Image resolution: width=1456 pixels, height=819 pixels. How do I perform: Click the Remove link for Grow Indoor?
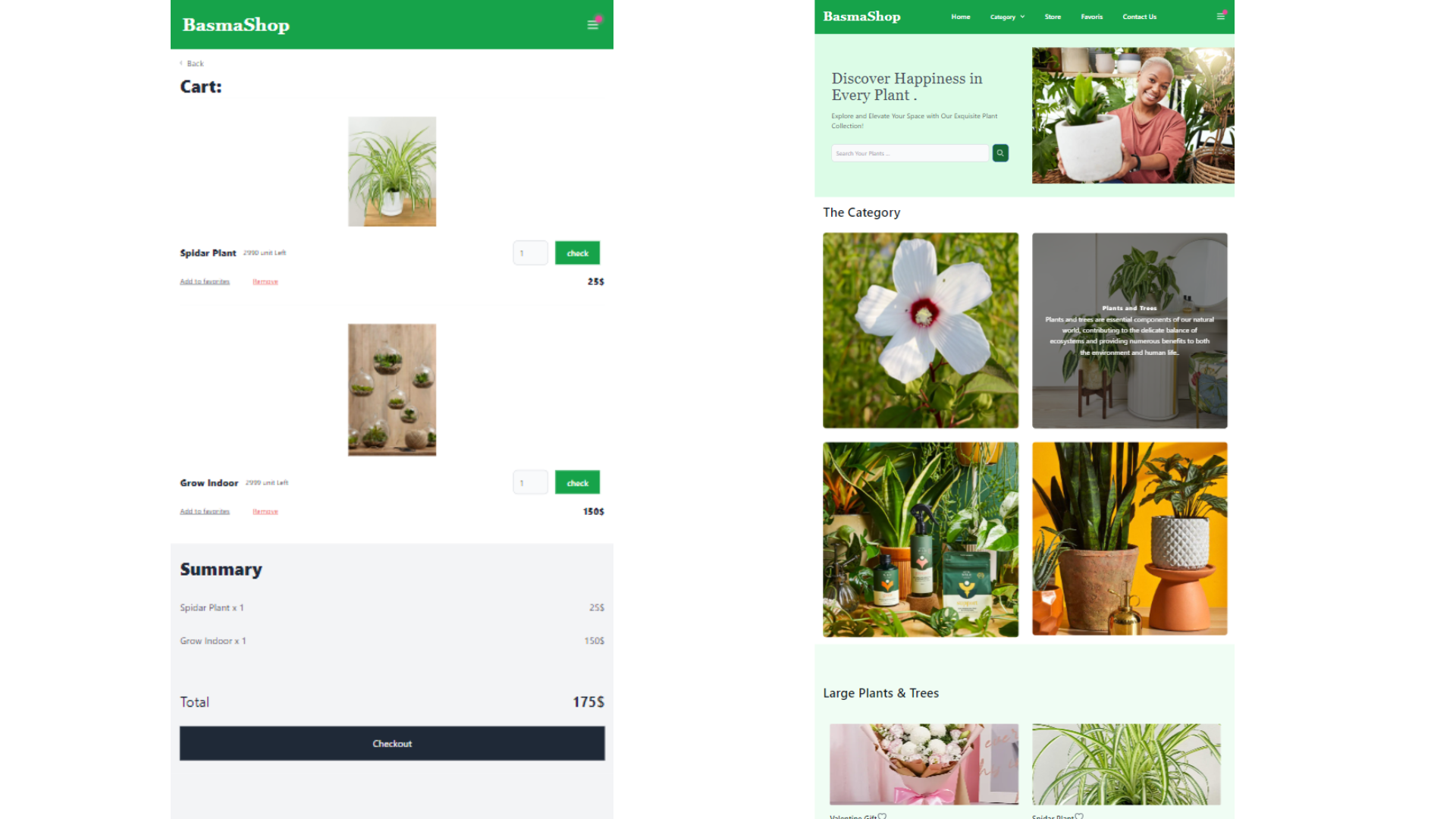pyautogui.click(x=265, y=511)
